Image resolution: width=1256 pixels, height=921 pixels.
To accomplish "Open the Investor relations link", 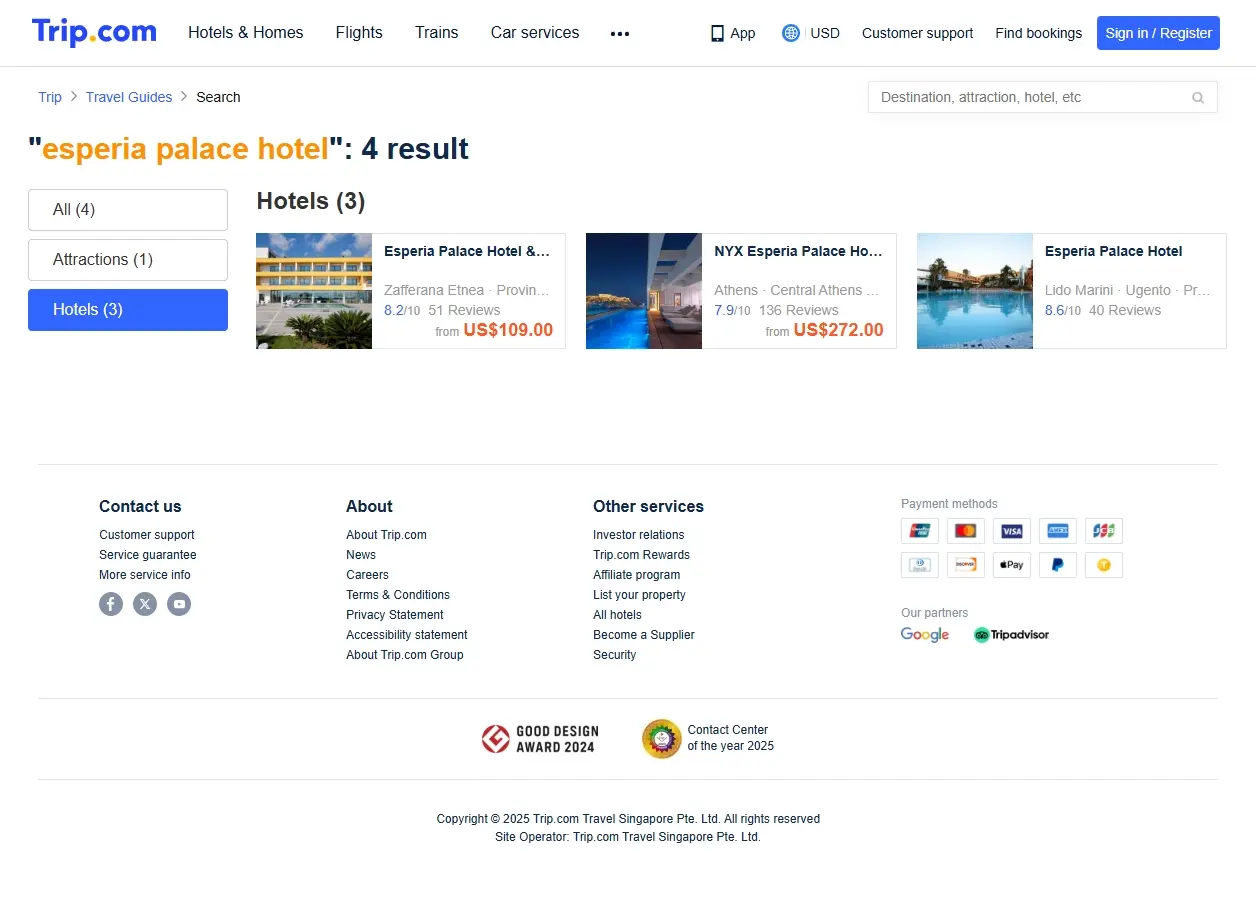I will point(639,535).
